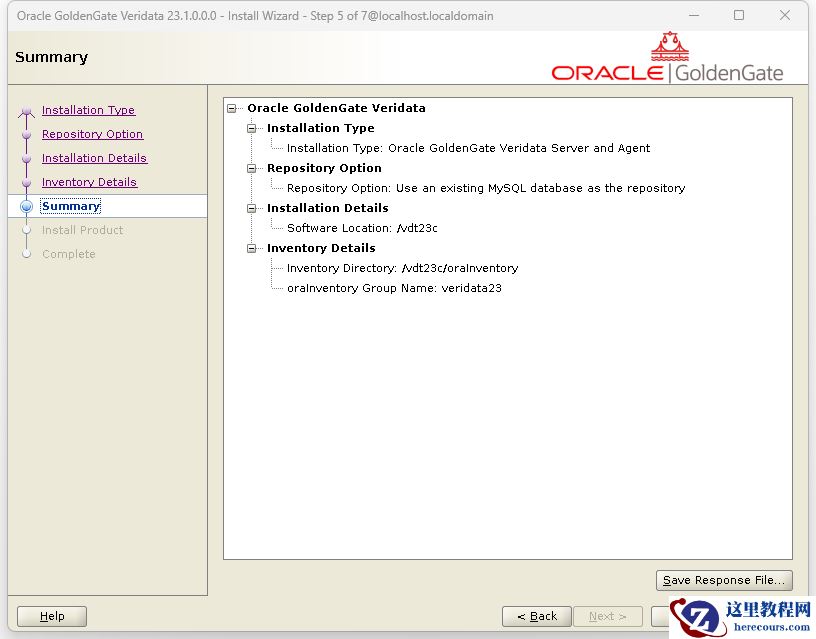
Task: Go Back to previous wizard step
Action: [537, 616]
